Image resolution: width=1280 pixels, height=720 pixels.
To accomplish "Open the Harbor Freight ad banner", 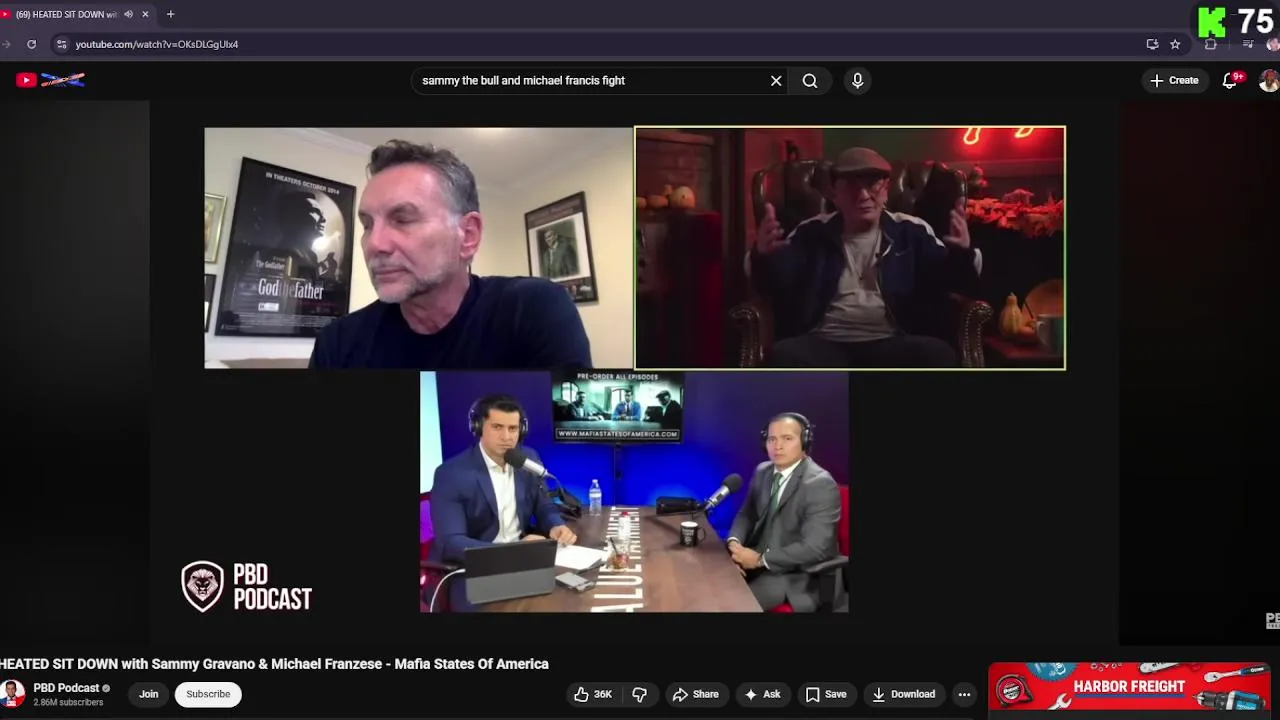I will 1130,687.
